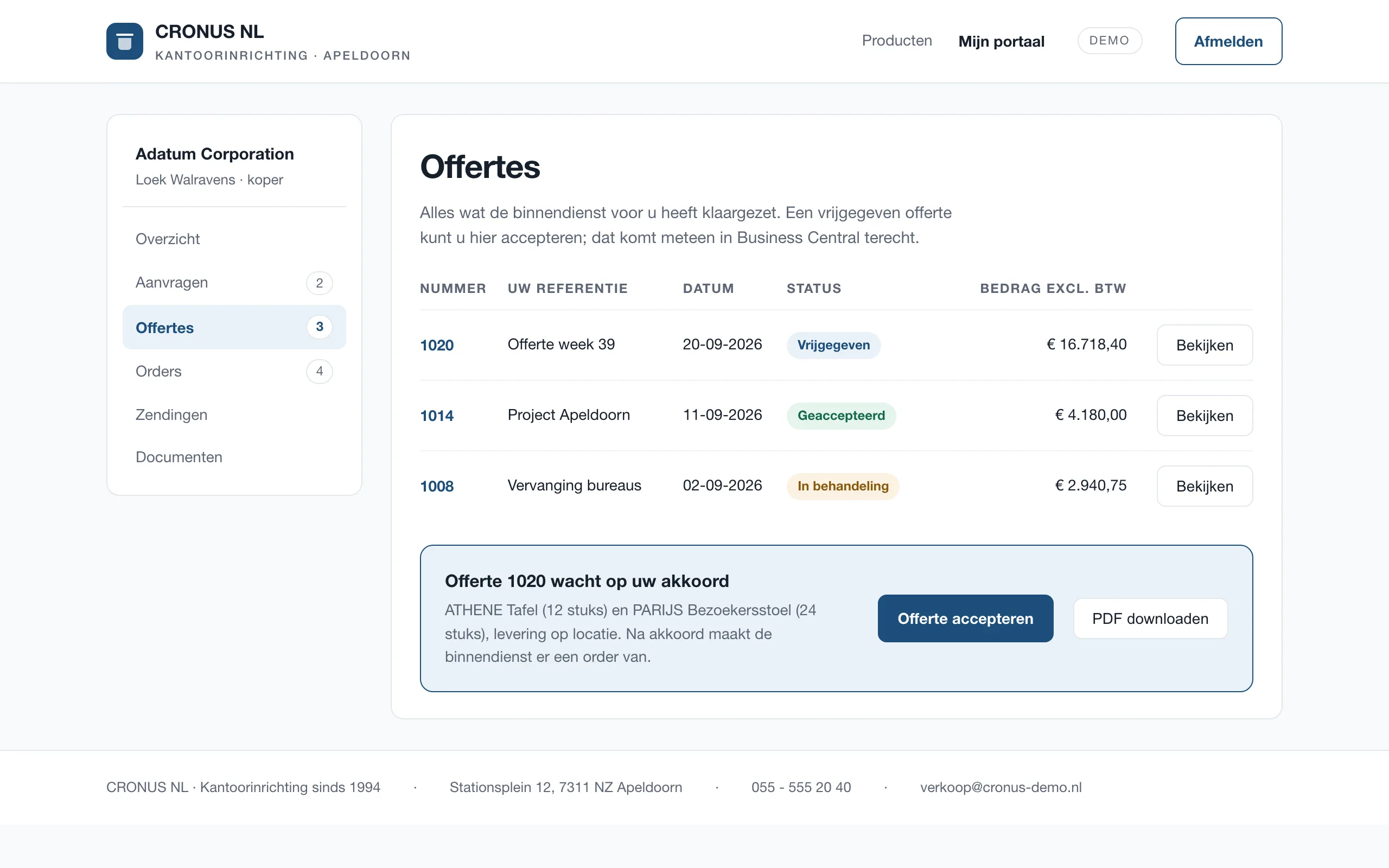Click the In behandeling status pill
The width and height of the screenshot is (1389, 868).
tap(843, 486)
